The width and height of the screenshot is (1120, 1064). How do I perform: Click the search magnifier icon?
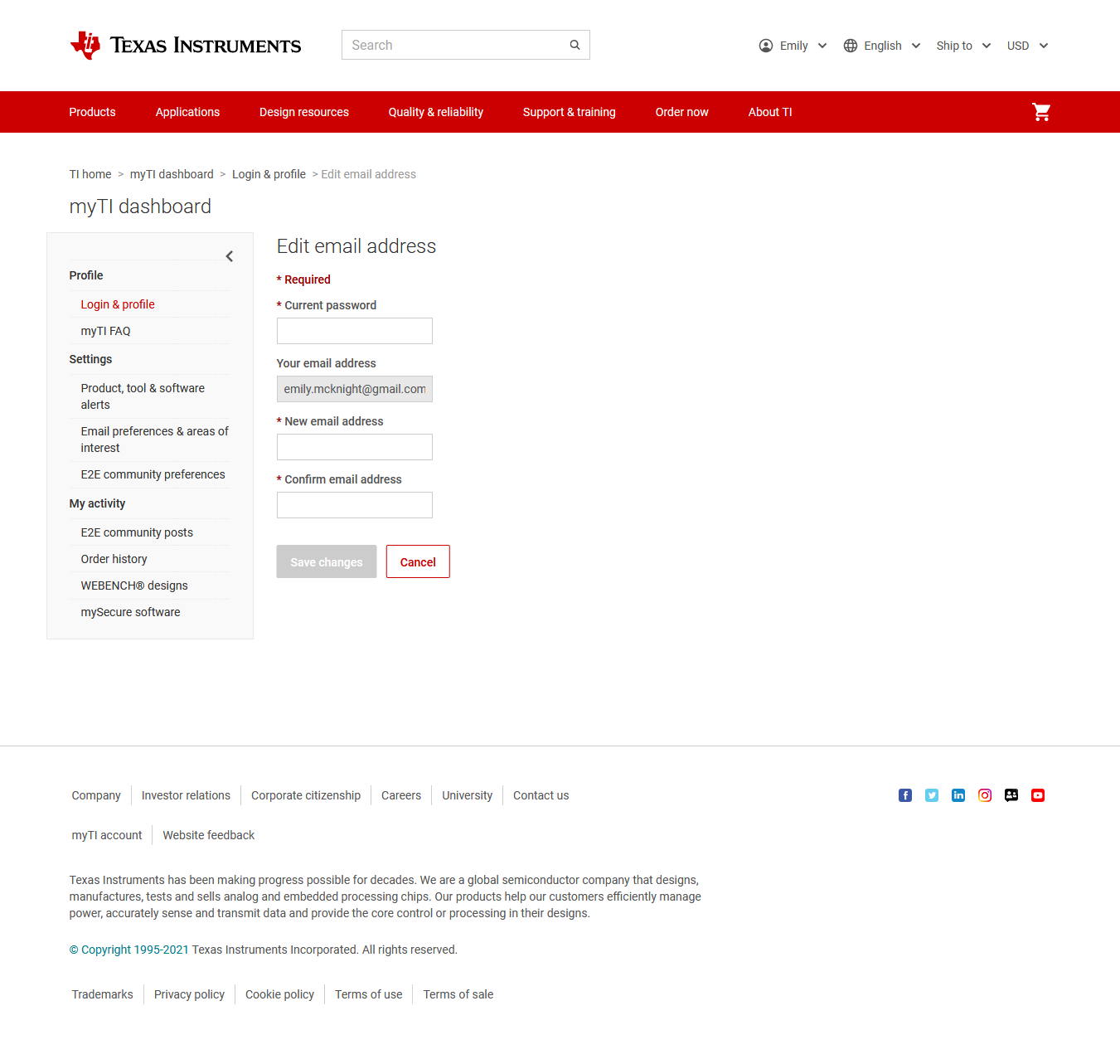click(575, 45)
